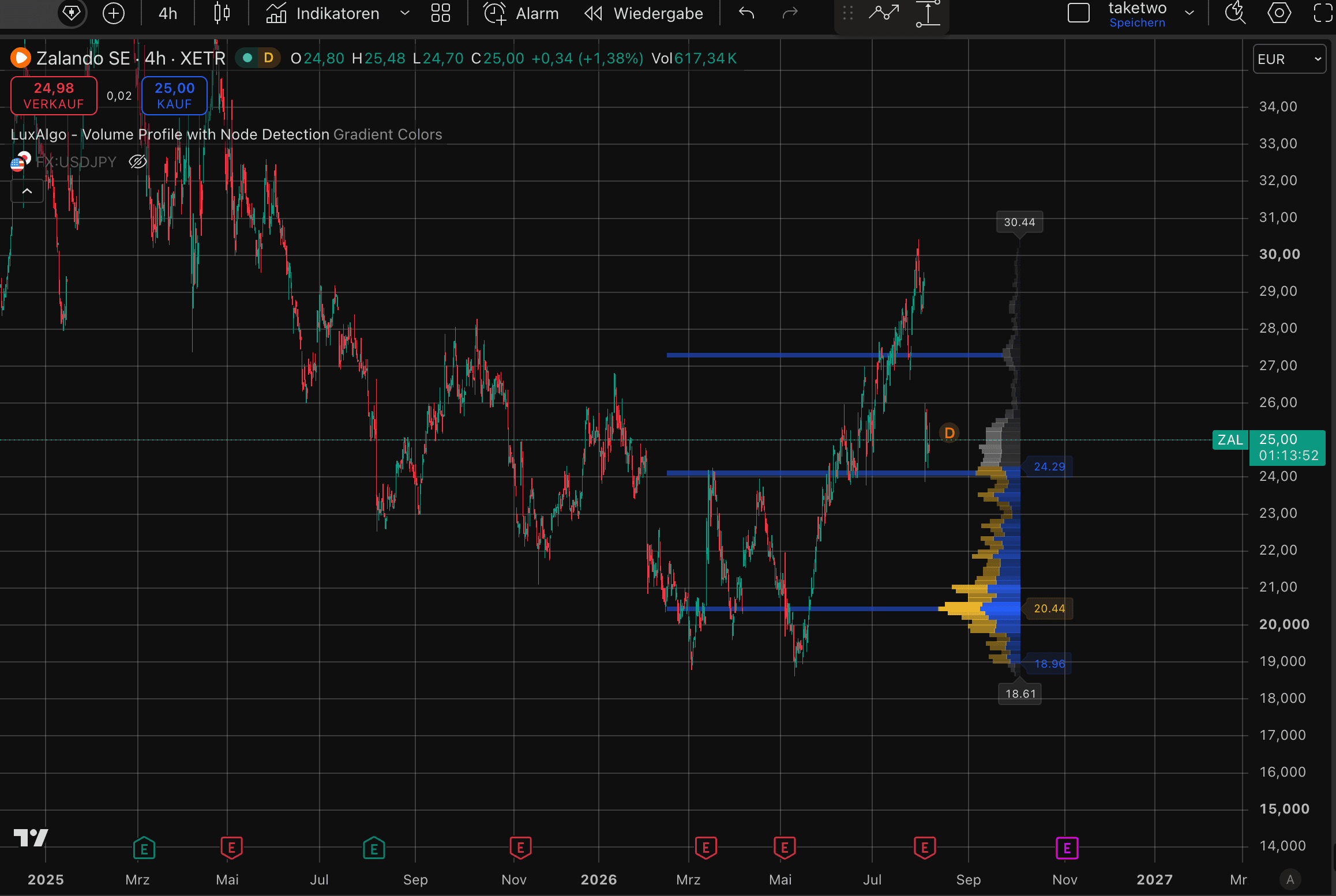Grab the floating drawing toolbar drag handle

847,13
